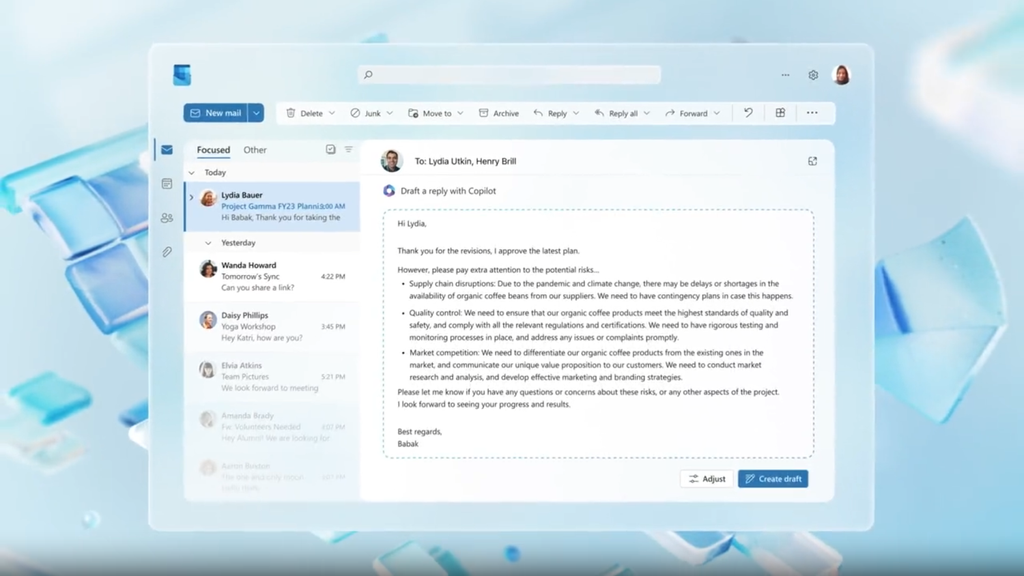
Task: Open the Settings gear icon
Action: coord(813,75)
